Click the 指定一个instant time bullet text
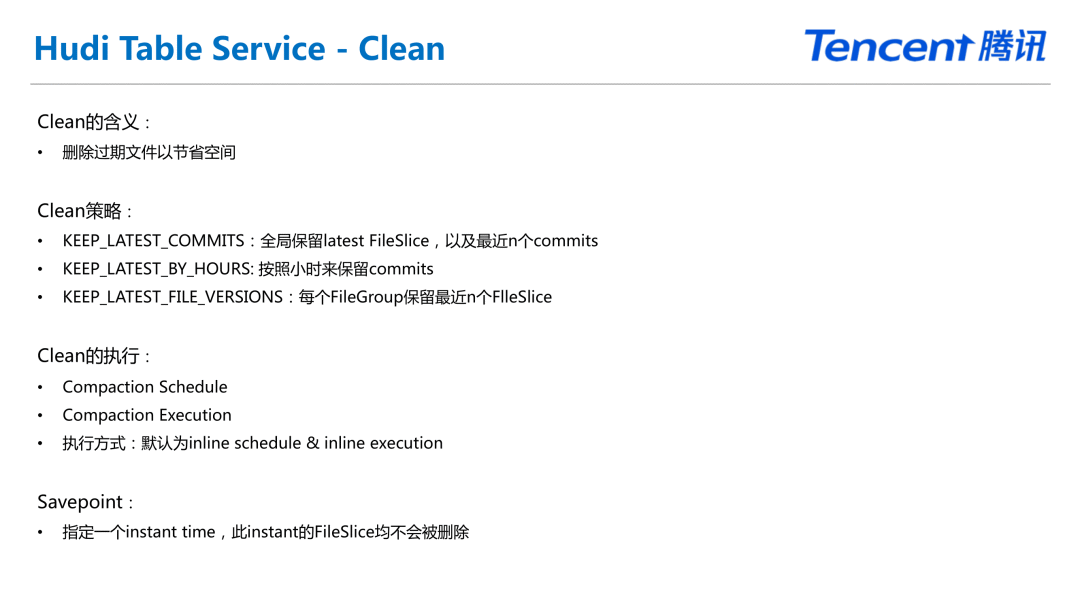 tap(266, 532)
